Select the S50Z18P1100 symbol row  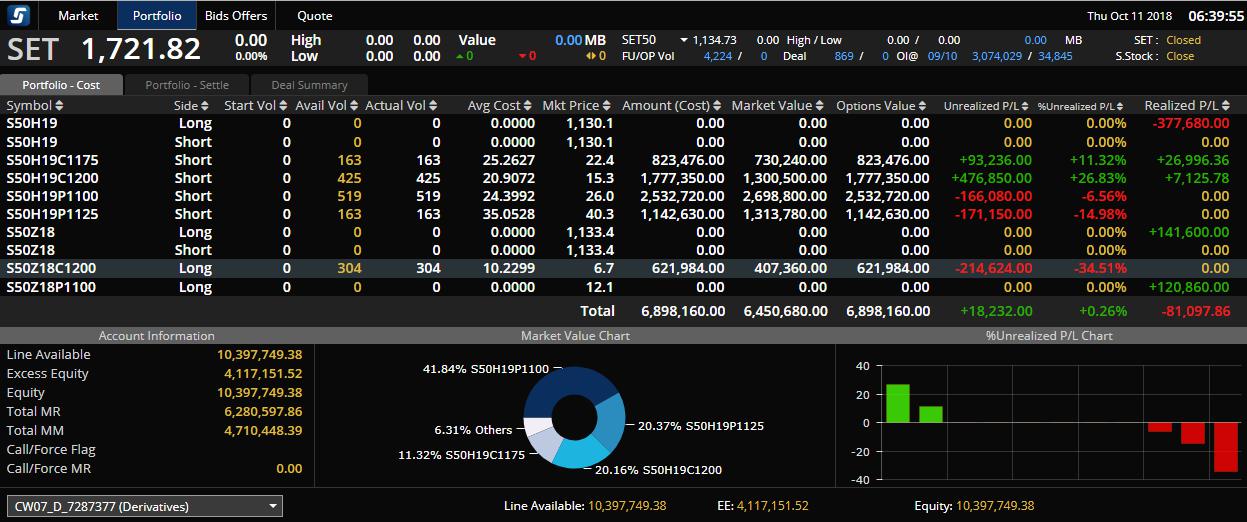coord(623,287)
